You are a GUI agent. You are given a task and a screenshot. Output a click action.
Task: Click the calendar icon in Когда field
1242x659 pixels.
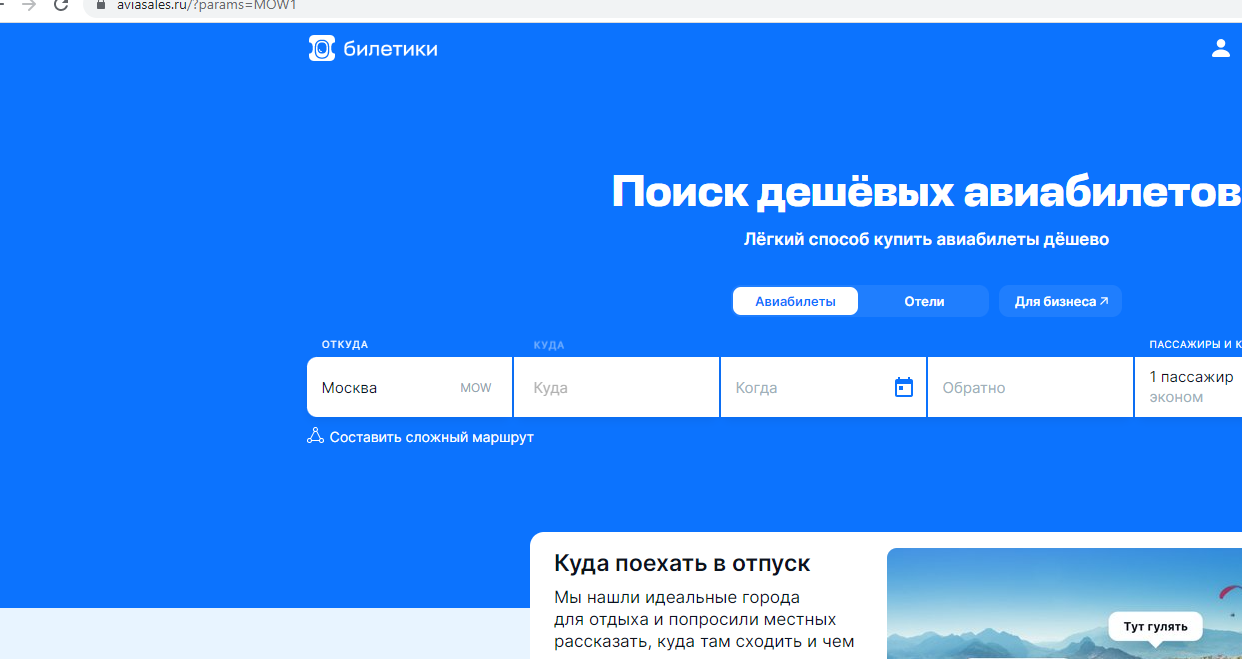903,387
